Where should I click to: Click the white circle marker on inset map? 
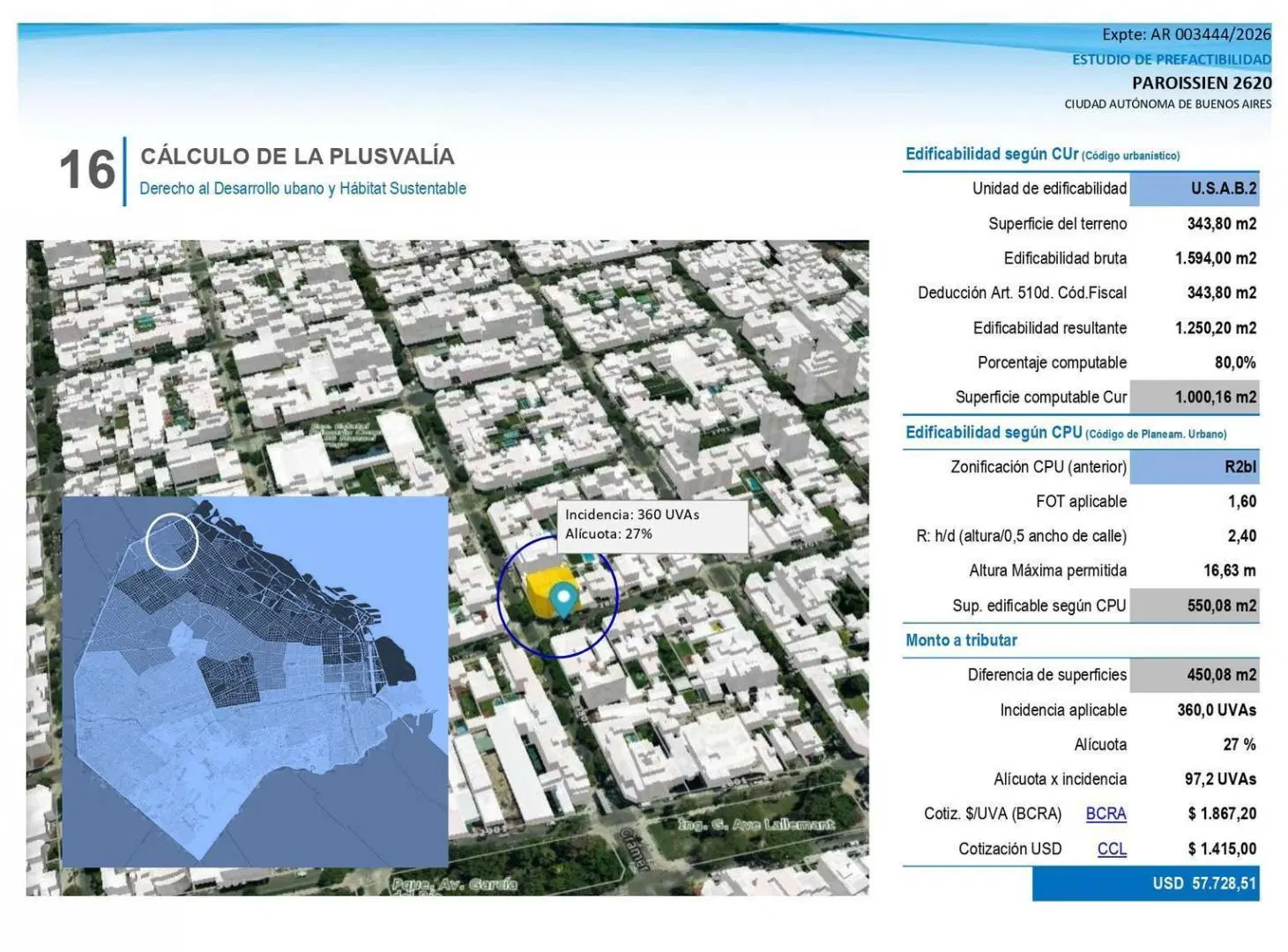tap(171, 540)
